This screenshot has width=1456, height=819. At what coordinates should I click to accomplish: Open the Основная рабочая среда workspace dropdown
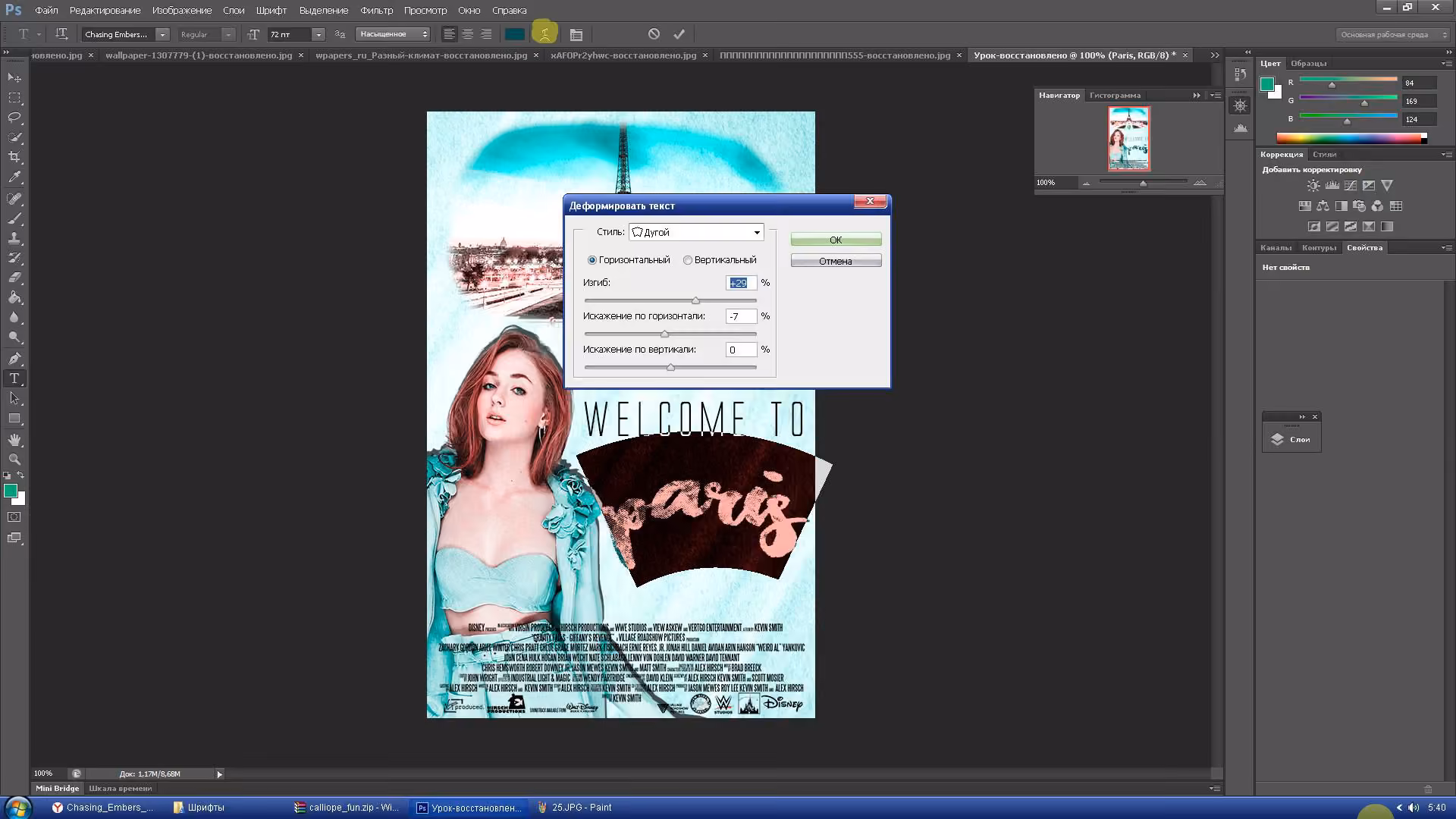click(1392, 34)
